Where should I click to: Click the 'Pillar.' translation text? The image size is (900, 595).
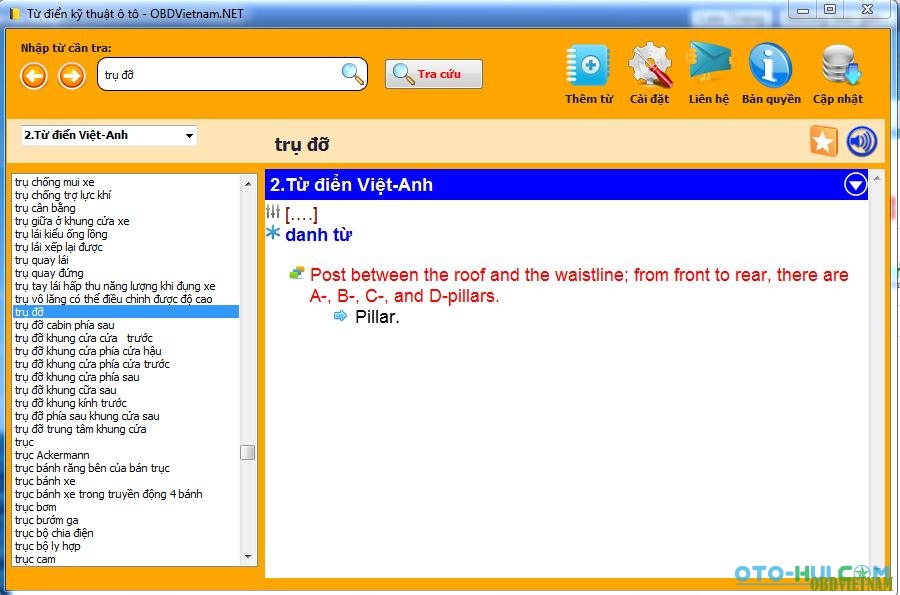(377, 317)
